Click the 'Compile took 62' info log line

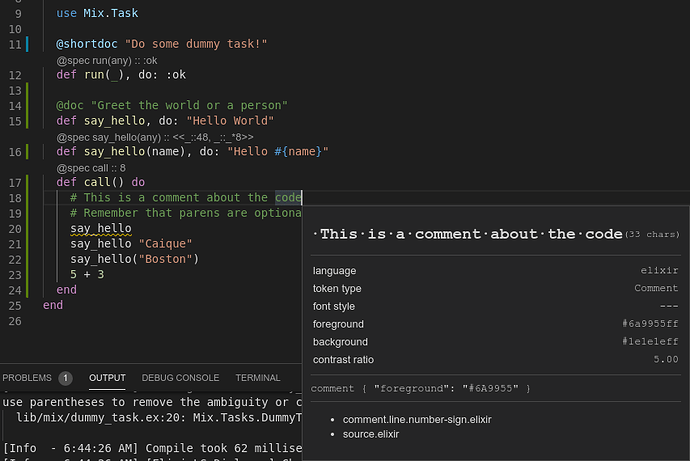click(x=152, y=448)
